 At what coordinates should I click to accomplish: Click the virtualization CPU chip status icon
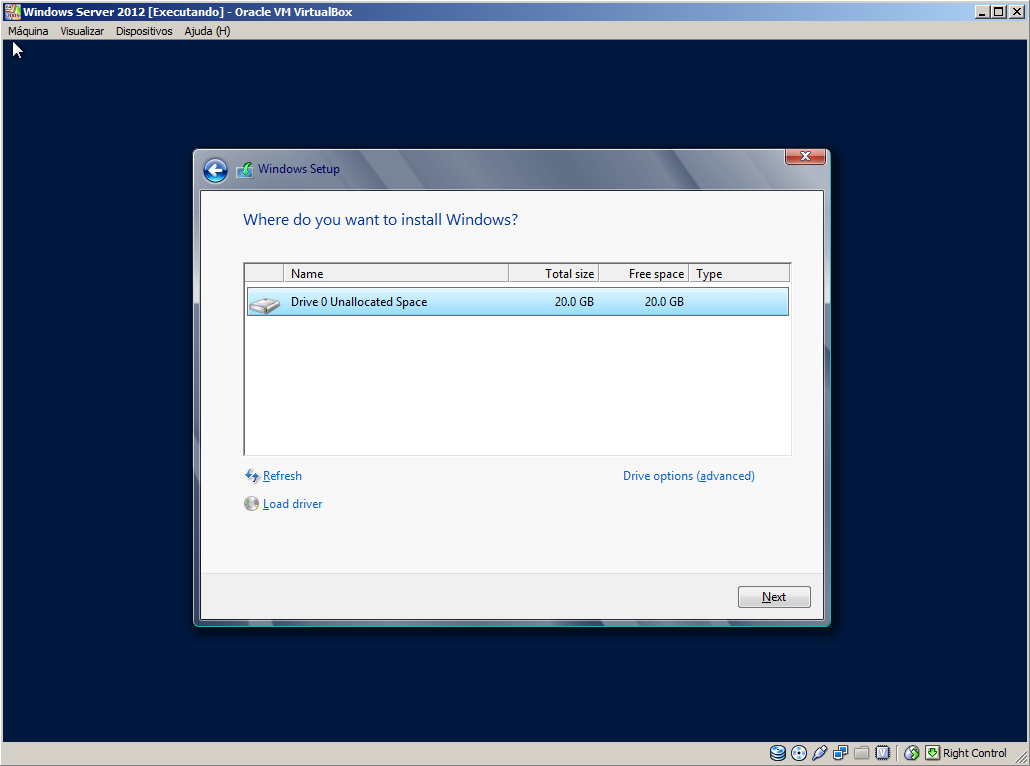[x=882, y=753]
